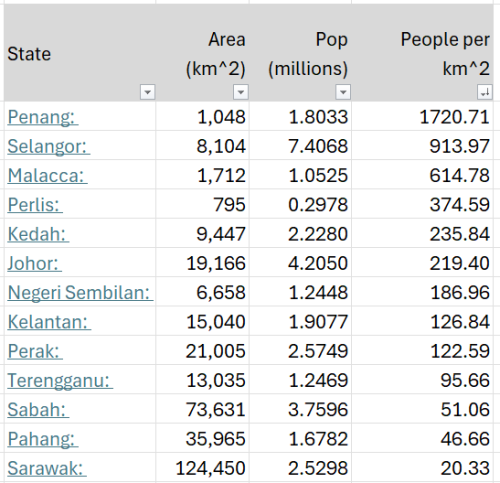Open the Area (km^2) filter dropdown
Viewport: 500px width, 483px height.
pyautogui.click(x=241, y=92)
